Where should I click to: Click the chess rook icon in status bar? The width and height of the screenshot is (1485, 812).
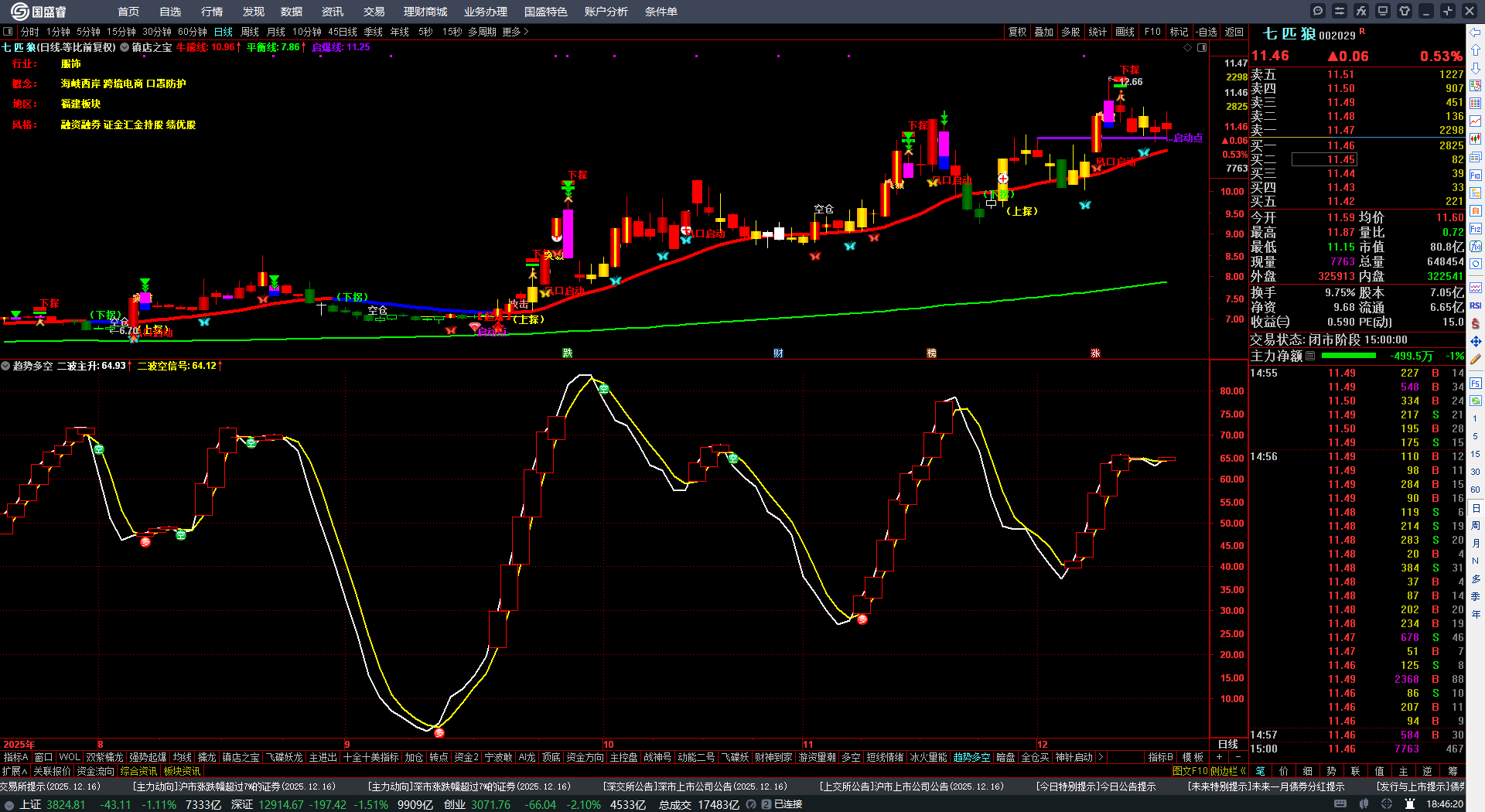pyautogui.click(x=1410, y=804)
